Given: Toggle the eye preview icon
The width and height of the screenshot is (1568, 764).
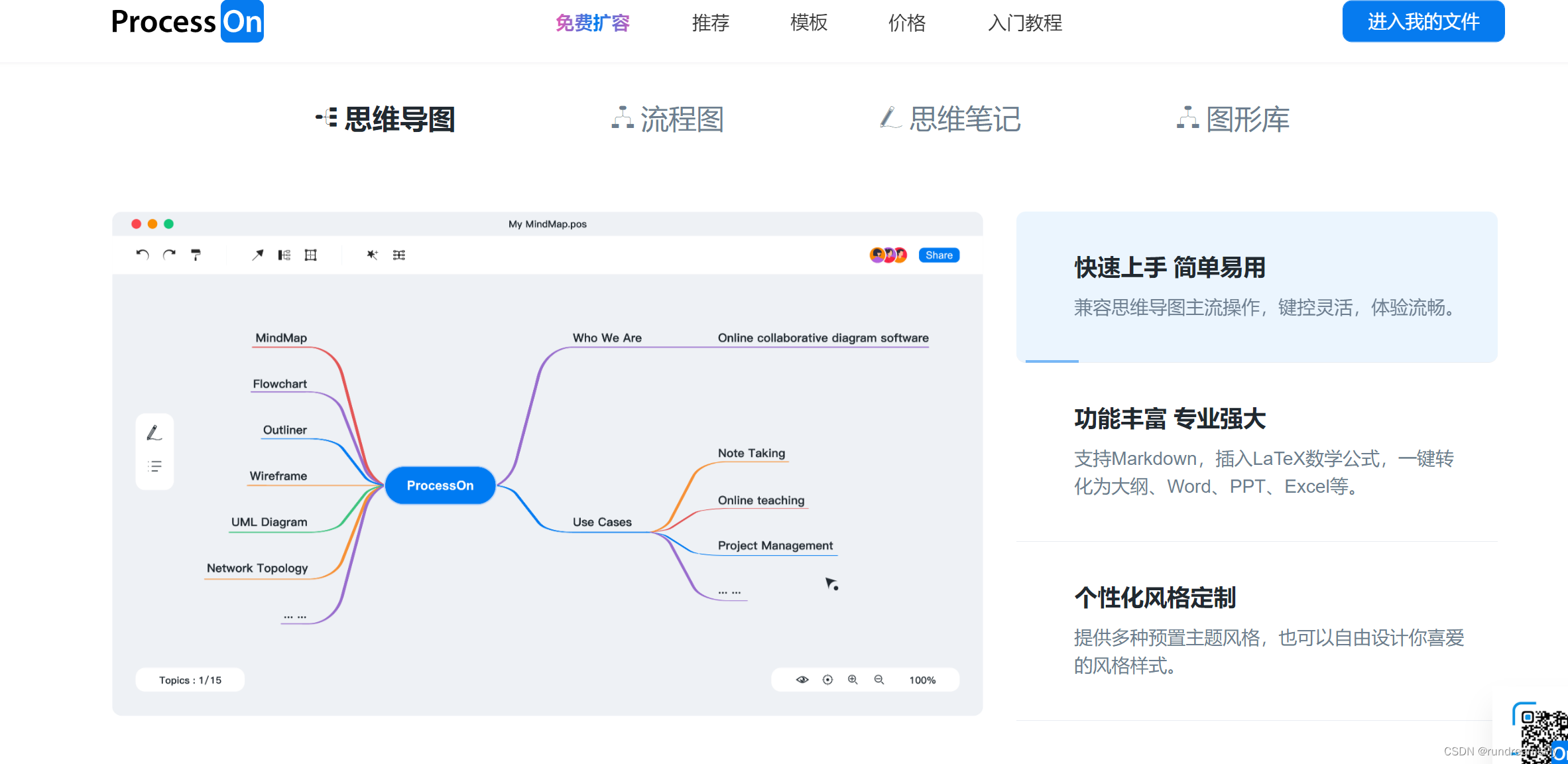Looking at the screenshot, I should (802, 680).
